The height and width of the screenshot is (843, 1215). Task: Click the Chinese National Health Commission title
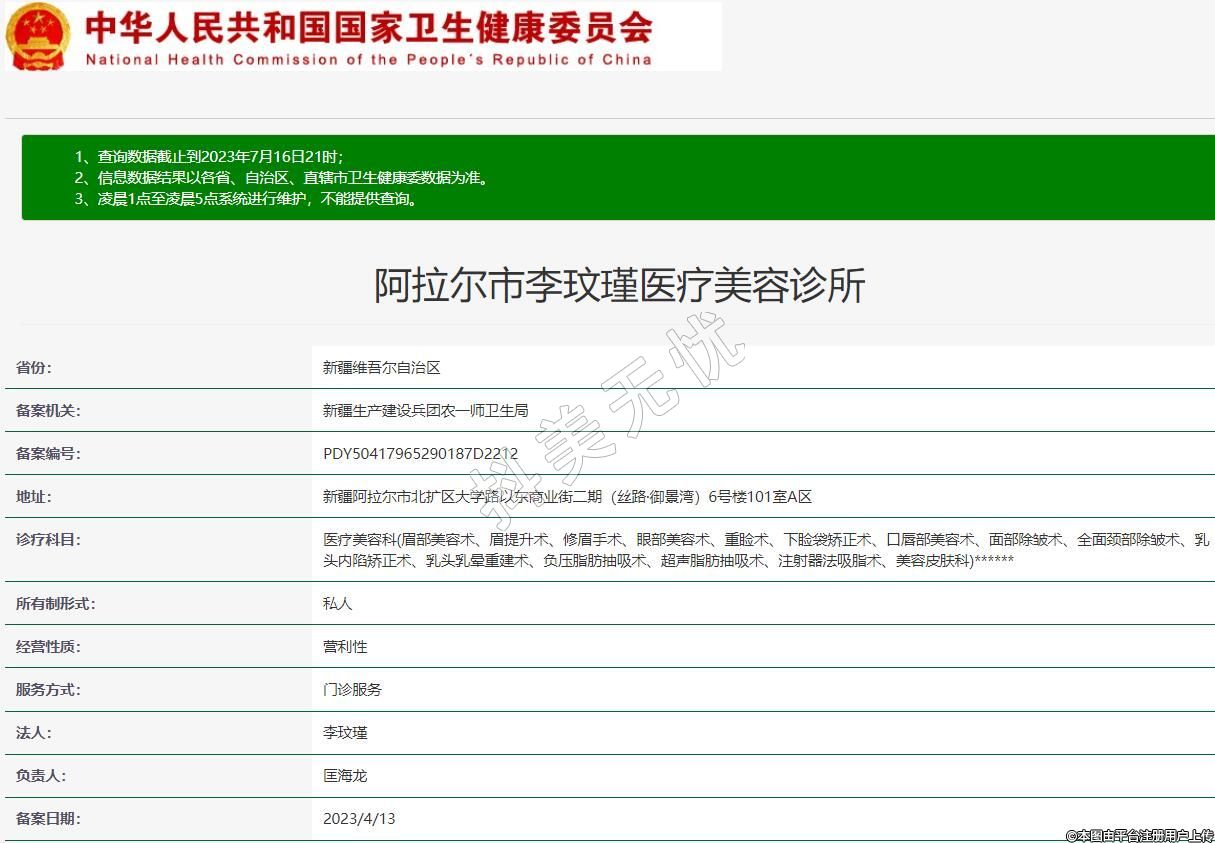coord(368,26)
